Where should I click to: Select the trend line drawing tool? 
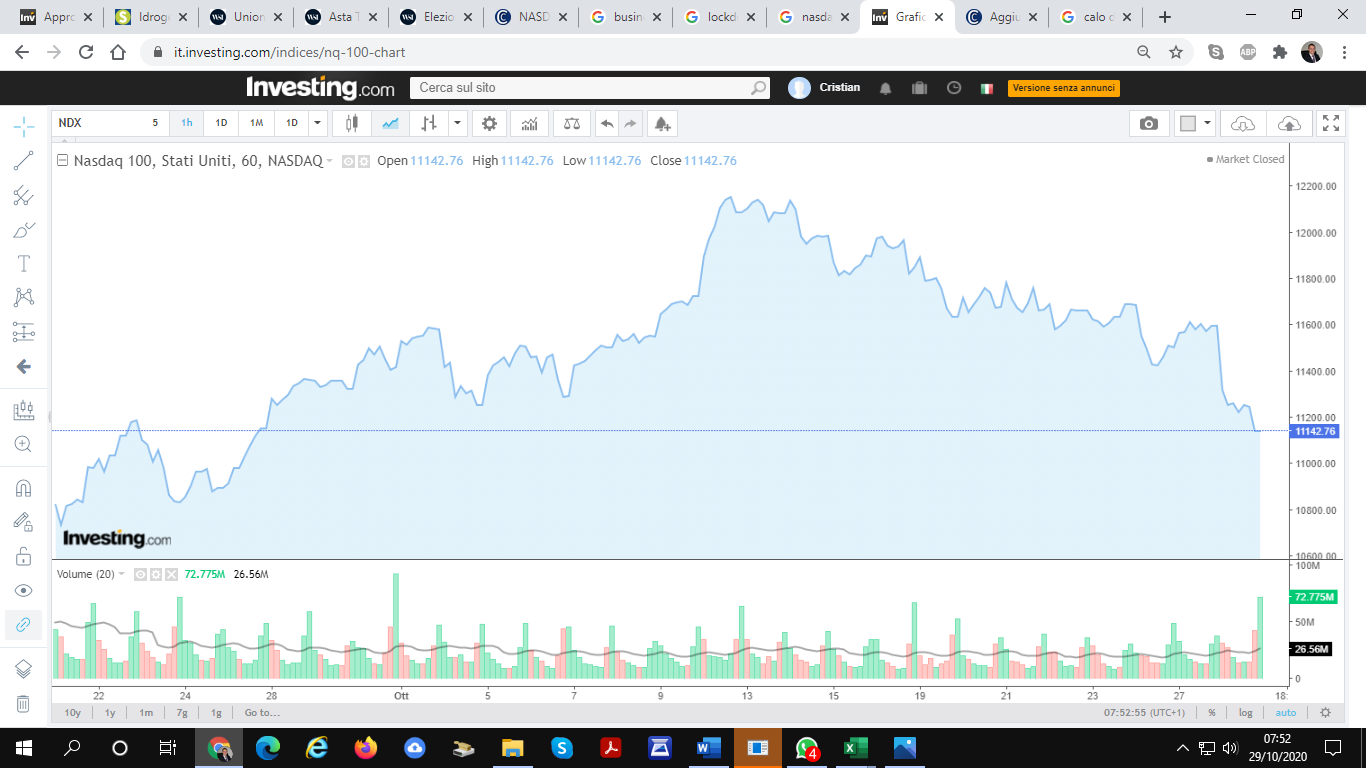pos(24,160)
